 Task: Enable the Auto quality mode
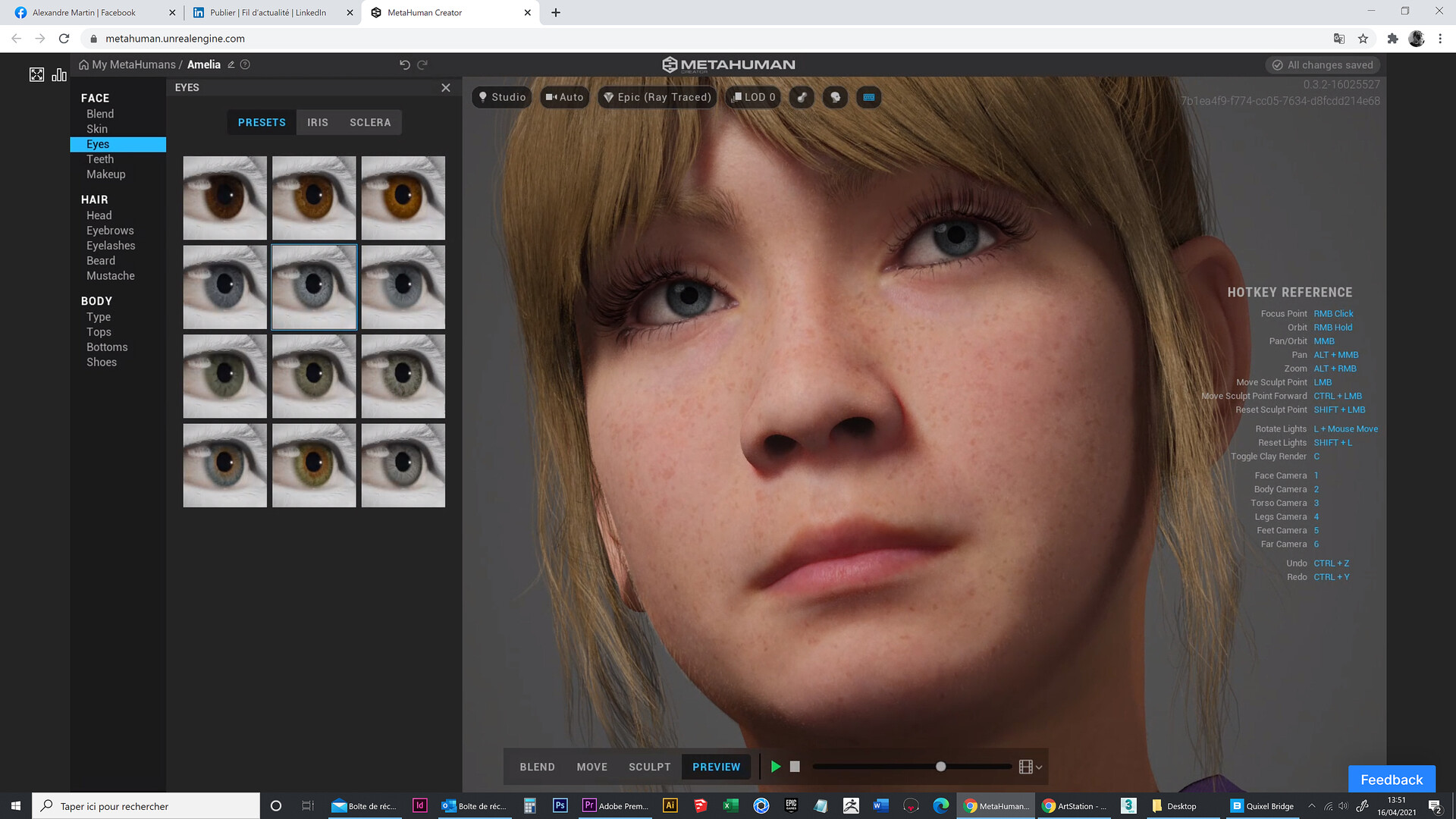(564, 97)
